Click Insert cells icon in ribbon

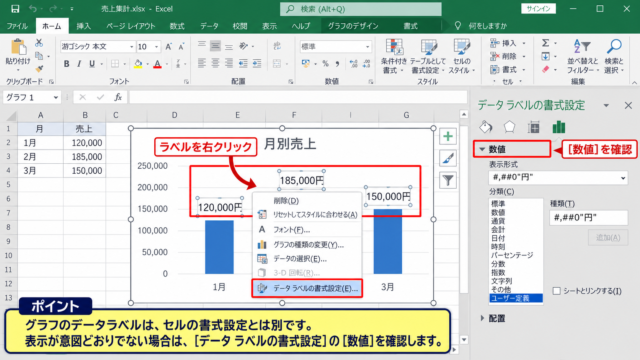pyautogui.click(x=494, y=43)
